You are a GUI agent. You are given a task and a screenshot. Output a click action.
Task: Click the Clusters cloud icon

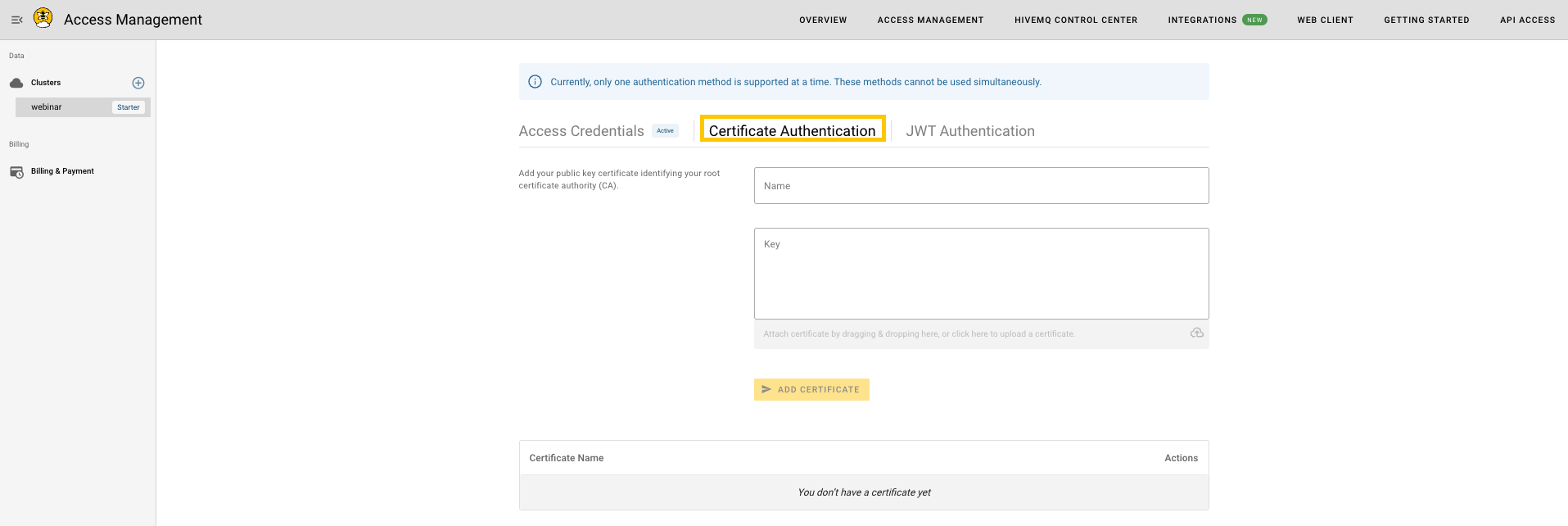coord(16,83)
